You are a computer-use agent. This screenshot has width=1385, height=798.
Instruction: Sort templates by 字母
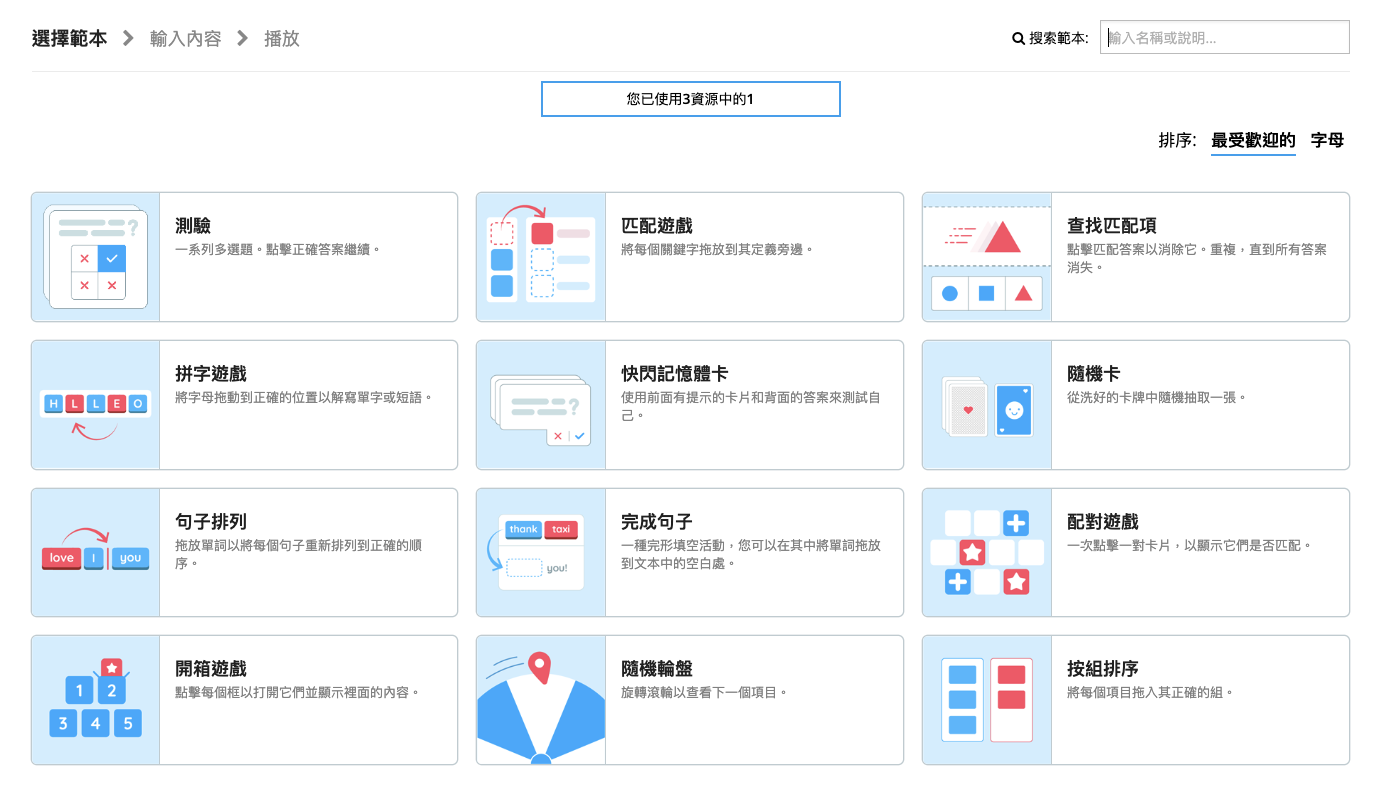pyautogui.click(x=1327, y=140)
